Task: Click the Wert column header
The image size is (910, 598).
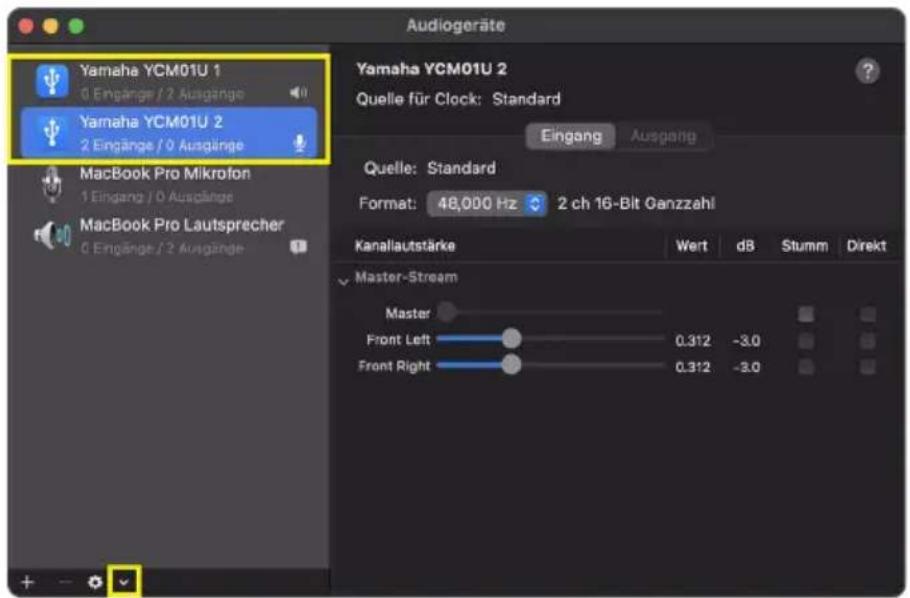Action: click(692, 246)
